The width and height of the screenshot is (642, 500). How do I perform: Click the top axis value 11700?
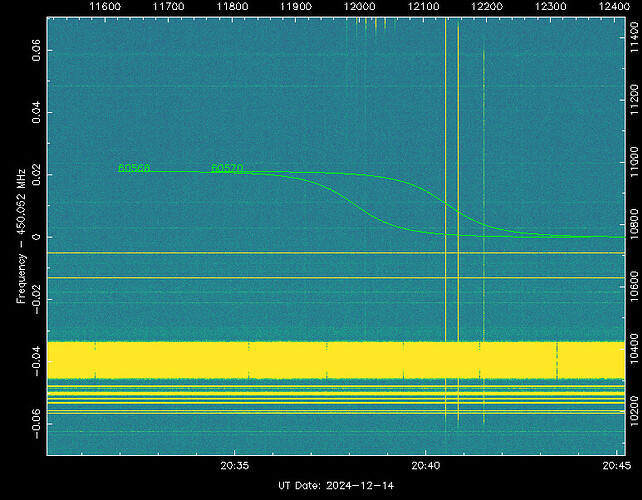click(x=169, y=7)
